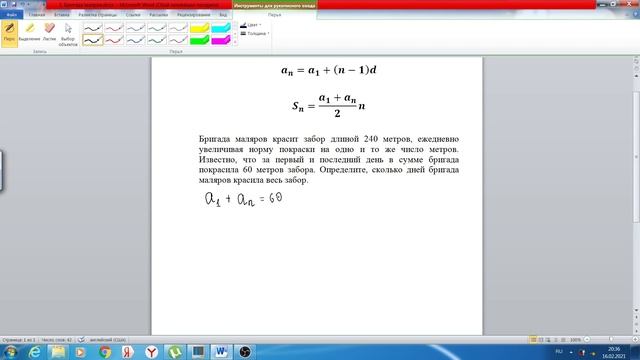Click the 100% zoom level button
This screenshot has width=640, height=360.
[x=575, y=340]
